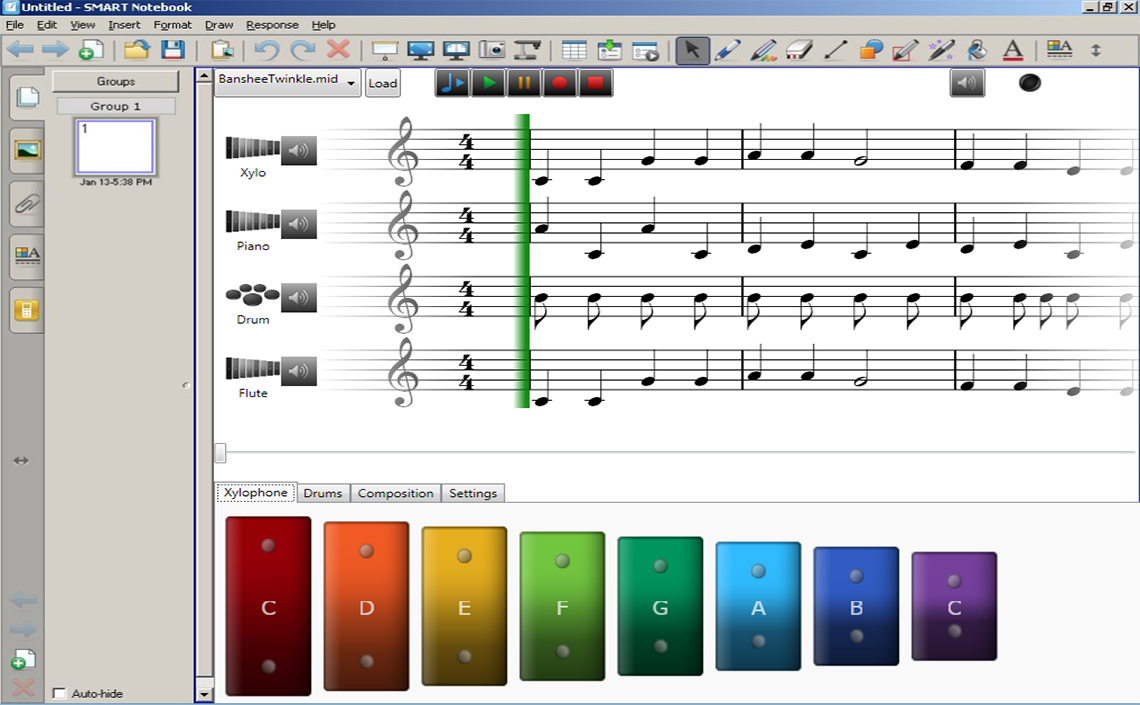Open the File menu
1140x705 pixels.
(15, 25)
